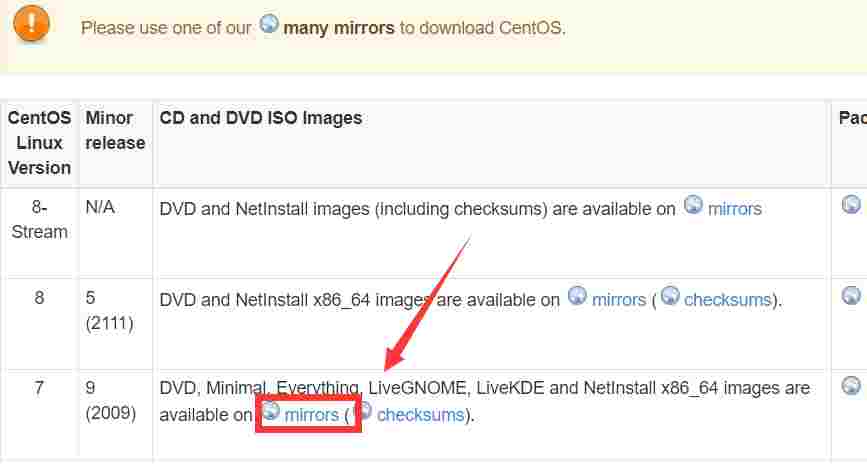Click globe icon before CentOS 7 checksums link
The image size is (867, 476).
[363, 411]
